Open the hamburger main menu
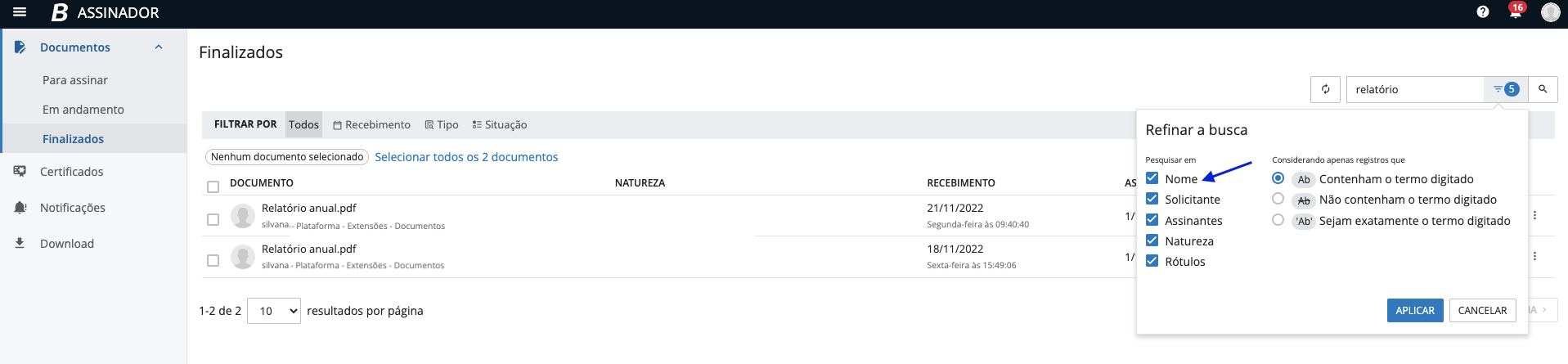 coord(20,12)
